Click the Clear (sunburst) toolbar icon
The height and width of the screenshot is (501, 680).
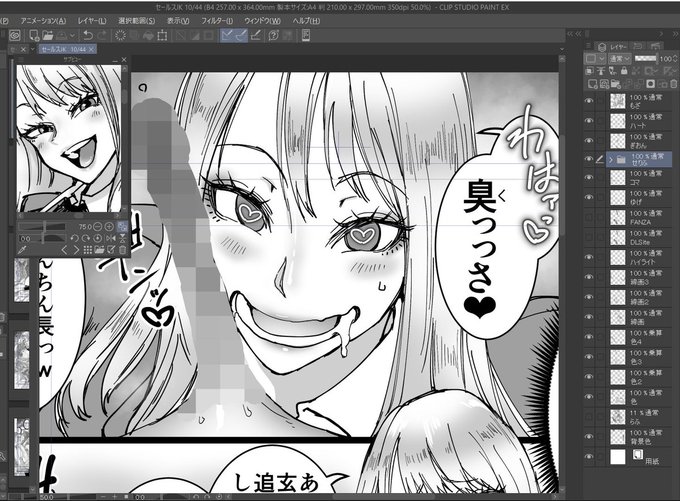coord(120,36)
